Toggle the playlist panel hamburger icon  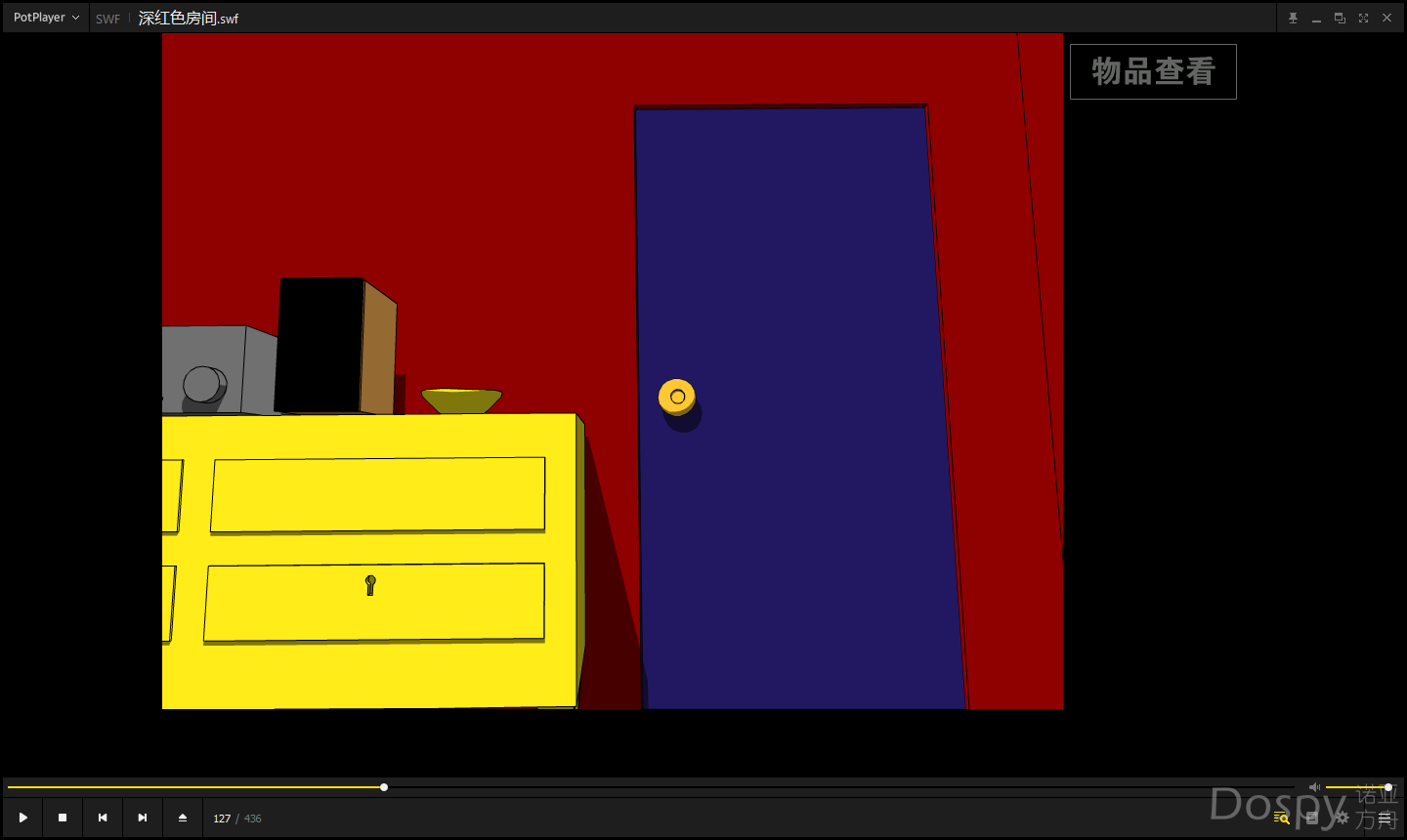click(x=1385, y=818)
